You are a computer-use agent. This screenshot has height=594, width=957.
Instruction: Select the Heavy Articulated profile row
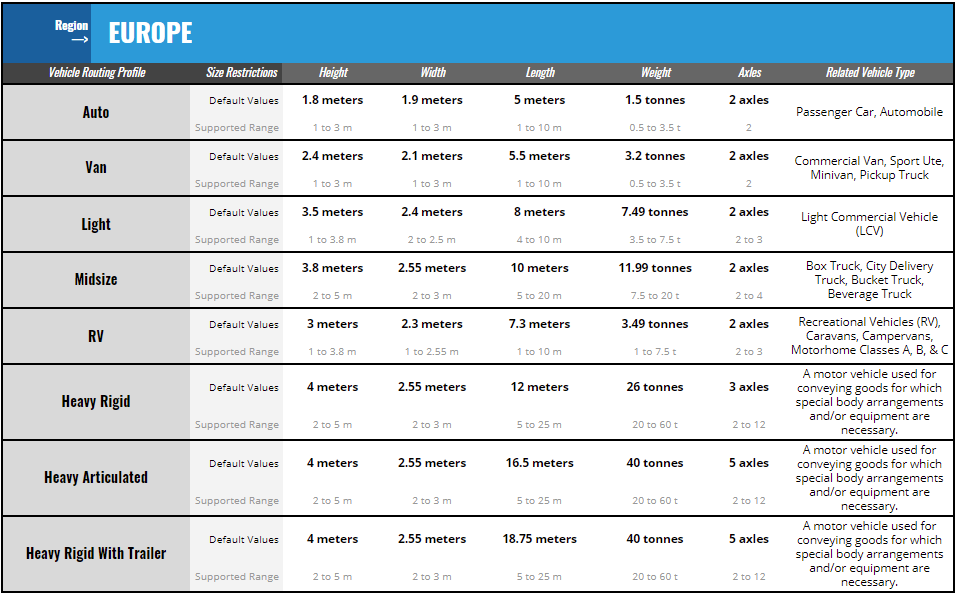(x=95, y=477)
